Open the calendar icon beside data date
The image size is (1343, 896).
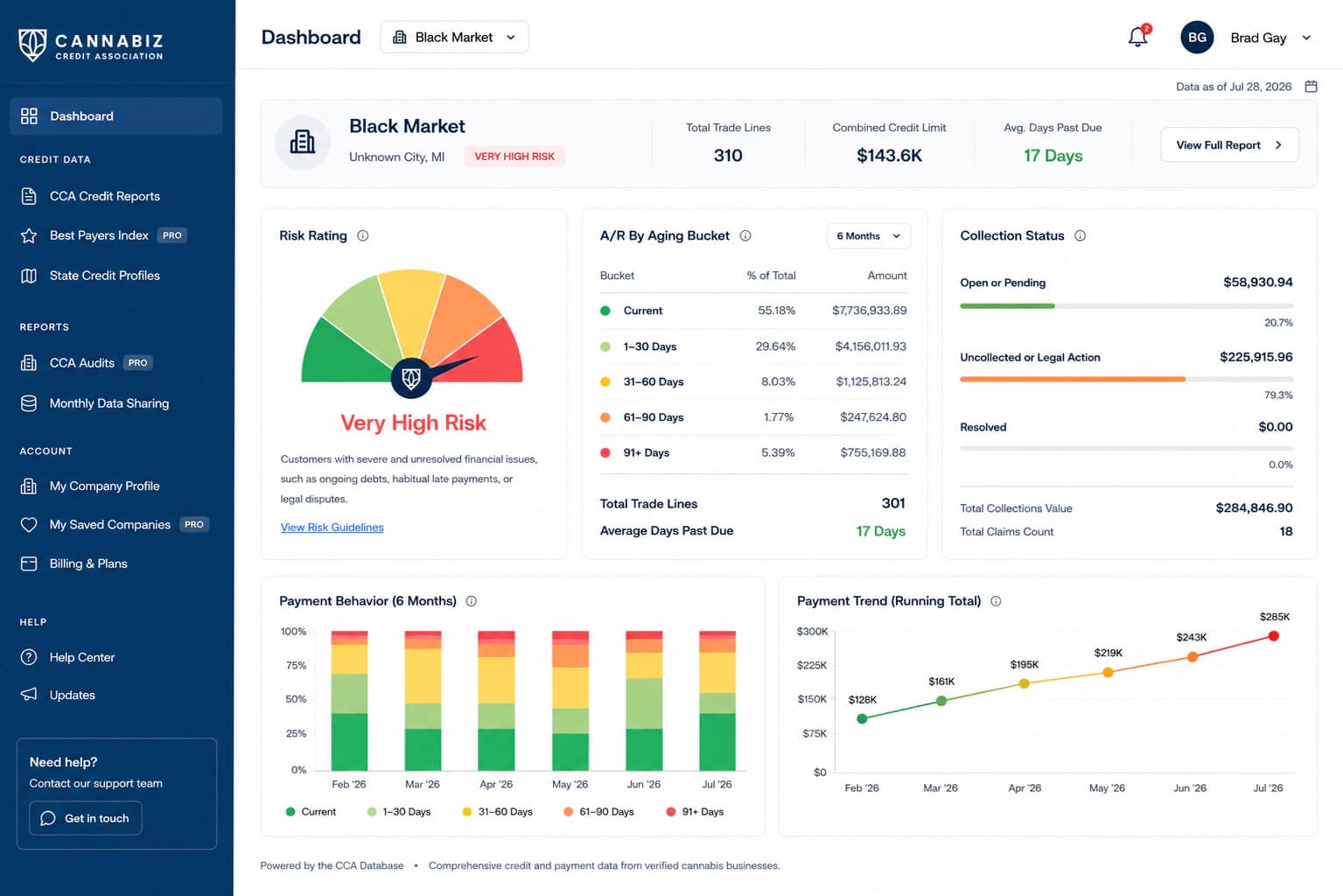point(1311,87)
